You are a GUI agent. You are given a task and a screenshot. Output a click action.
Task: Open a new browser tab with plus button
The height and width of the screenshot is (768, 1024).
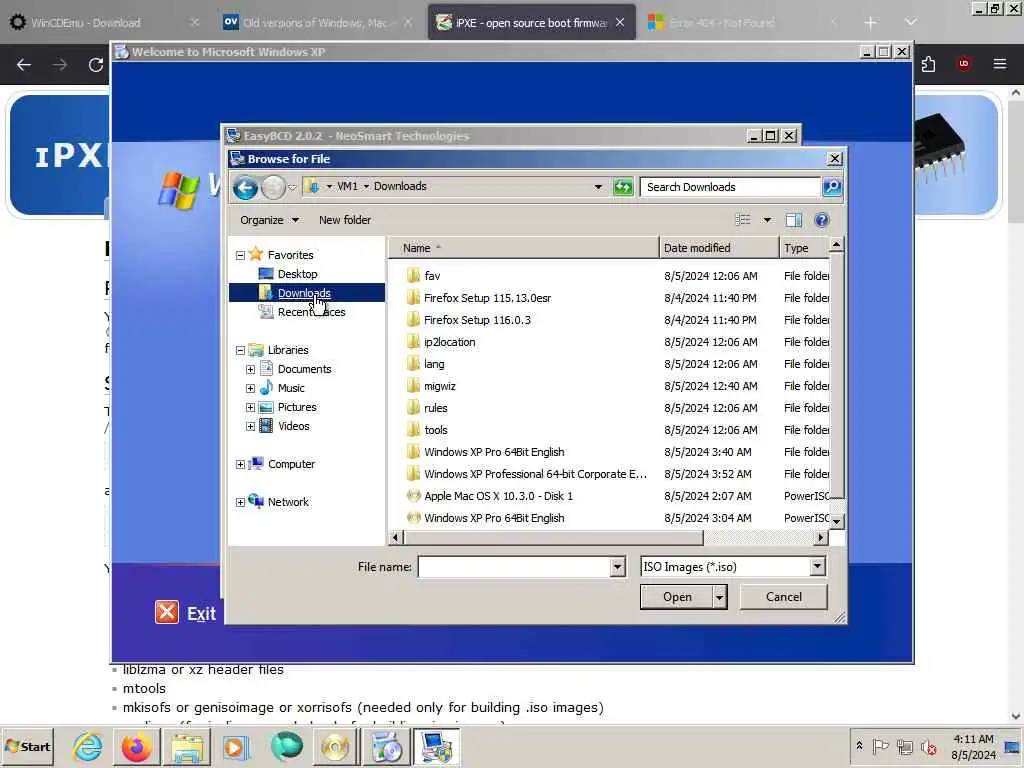(x=870, y=23)
